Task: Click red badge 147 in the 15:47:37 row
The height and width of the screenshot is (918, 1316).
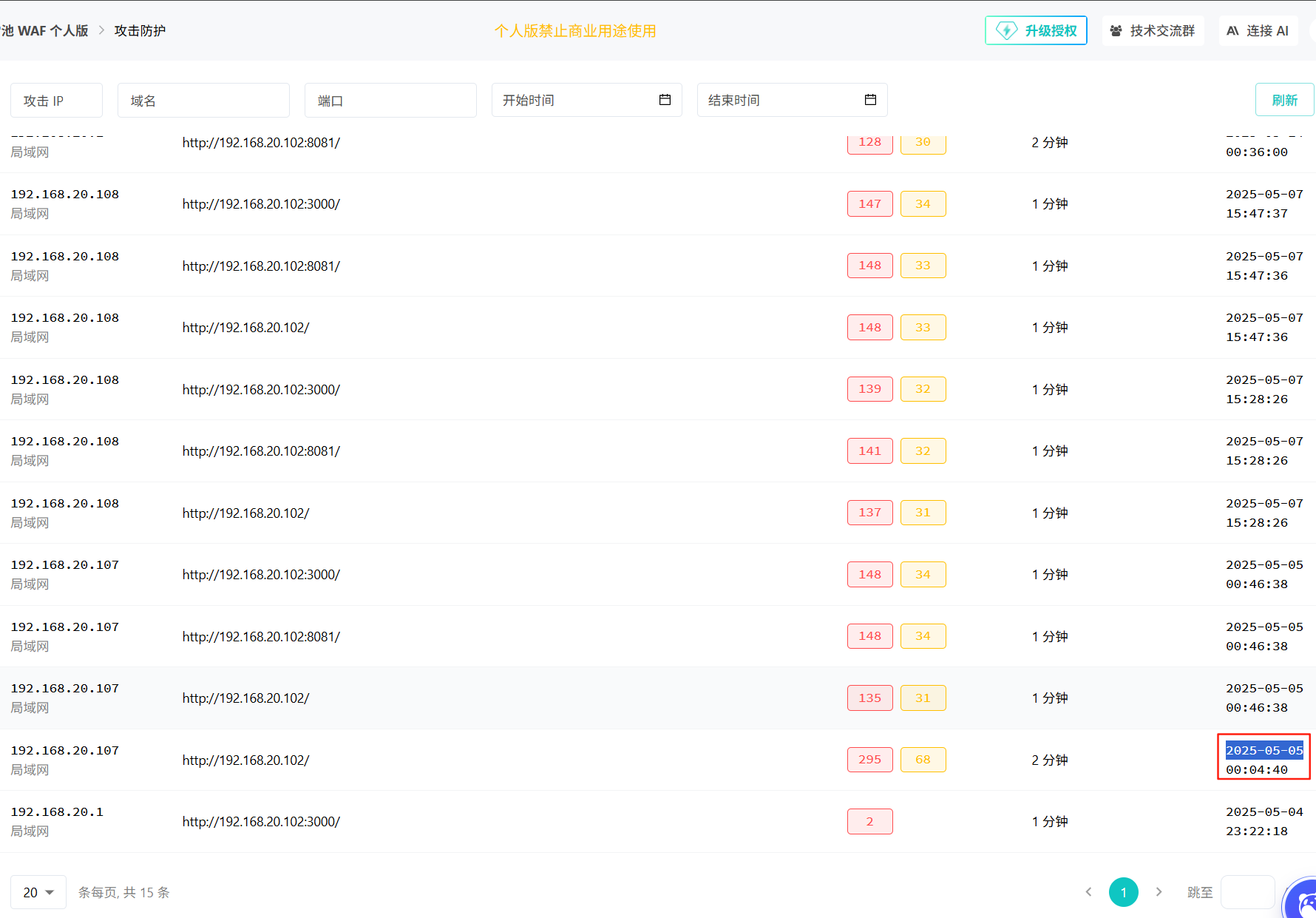Action: [x=870, y=203]
